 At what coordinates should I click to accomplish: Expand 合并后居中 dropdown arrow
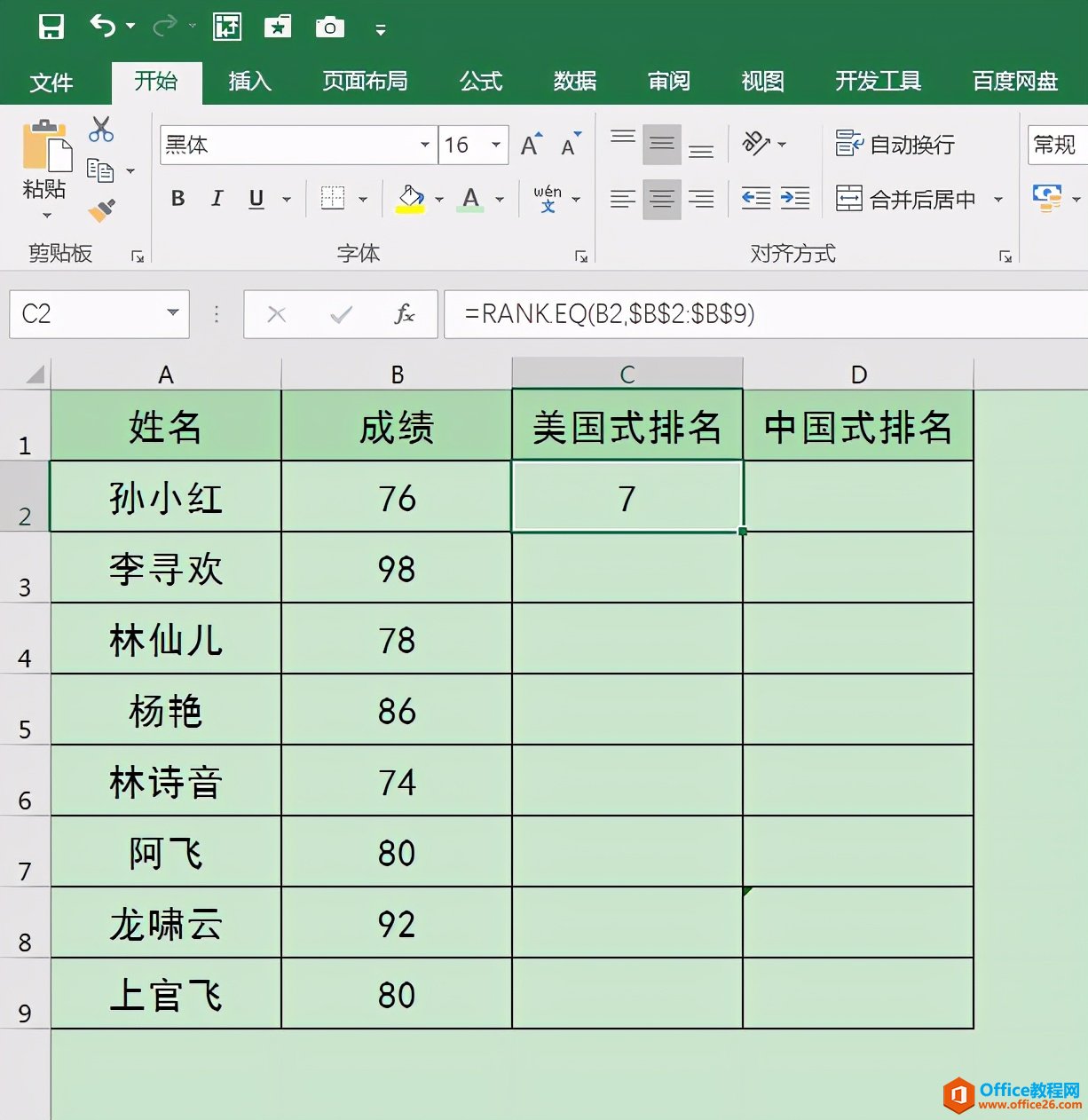[998, 200]
